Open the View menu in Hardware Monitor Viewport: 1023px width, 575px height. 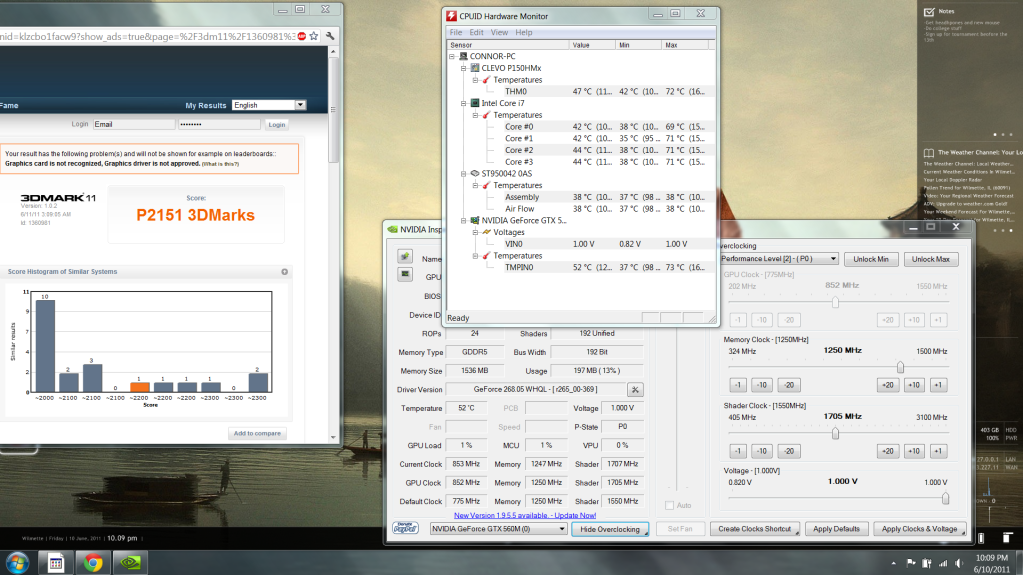499,33
